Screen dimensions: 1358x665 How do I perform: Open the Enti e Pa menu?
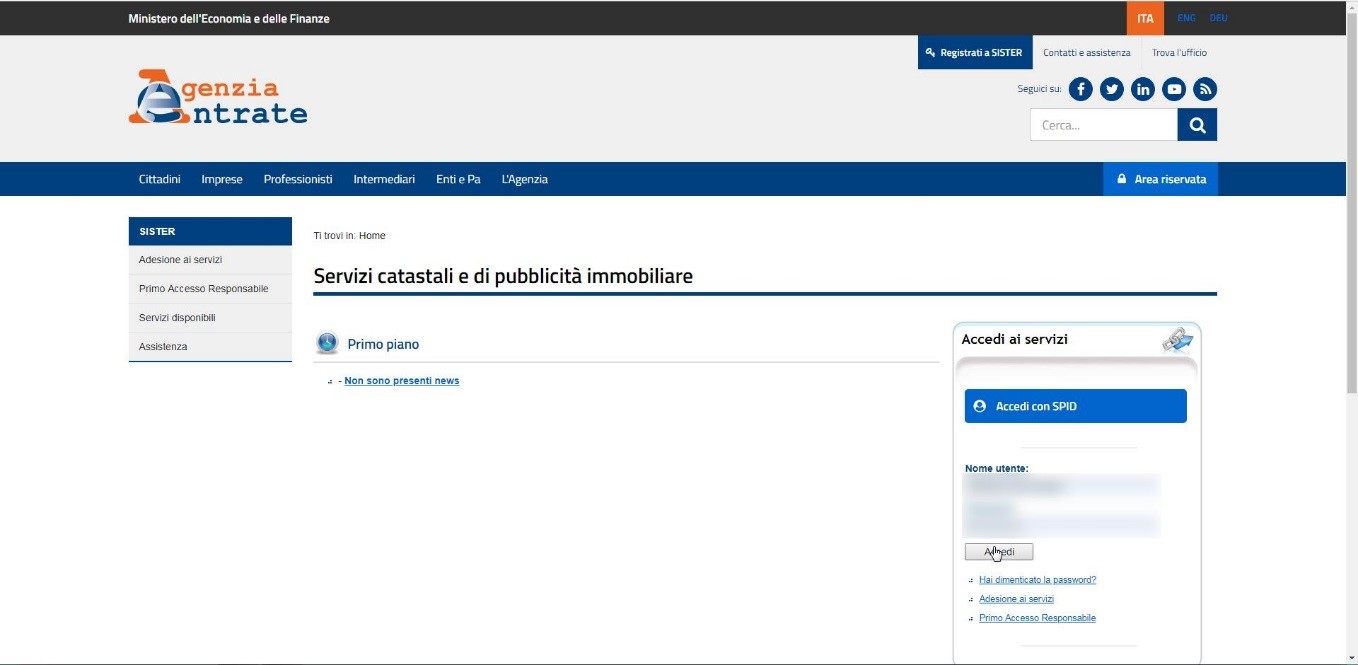pyautogui.click(x=458, y=179)
